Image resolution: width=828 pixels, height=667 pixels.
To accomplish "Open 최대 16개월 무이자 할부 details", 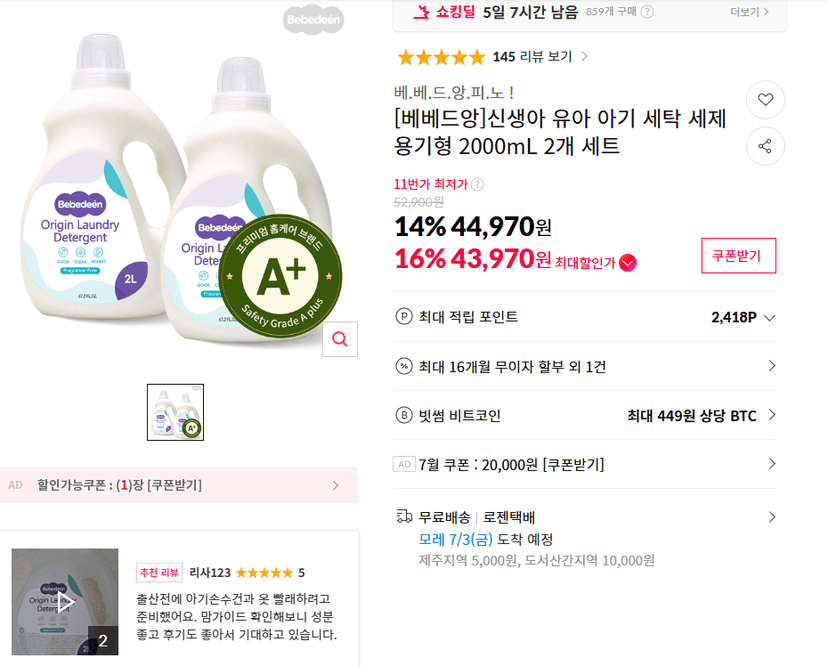I will (x=585, y=366).
